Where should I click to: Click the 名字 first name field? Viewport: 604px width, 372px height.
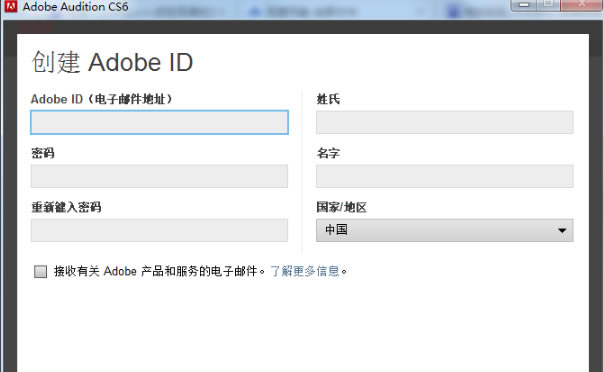coord(445,176)
